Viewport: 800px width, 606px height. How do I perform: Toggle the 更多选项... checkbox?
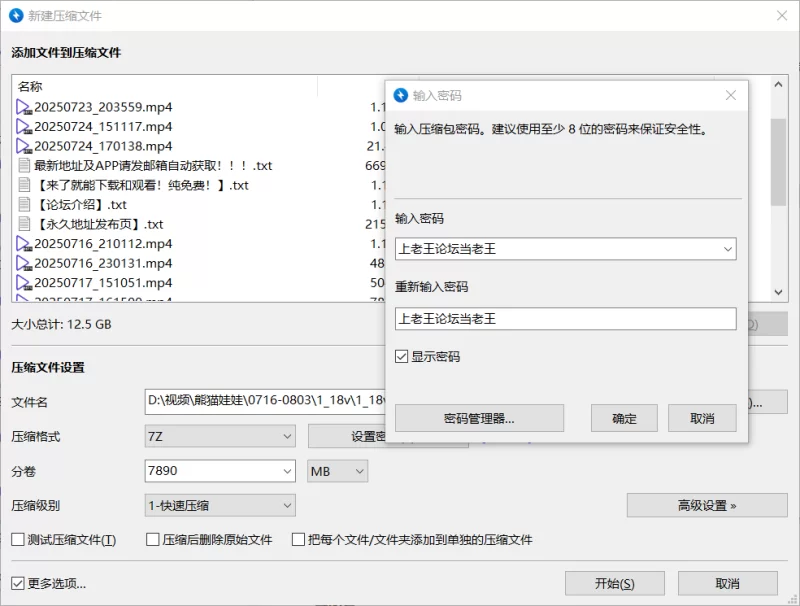click(18, 583)
